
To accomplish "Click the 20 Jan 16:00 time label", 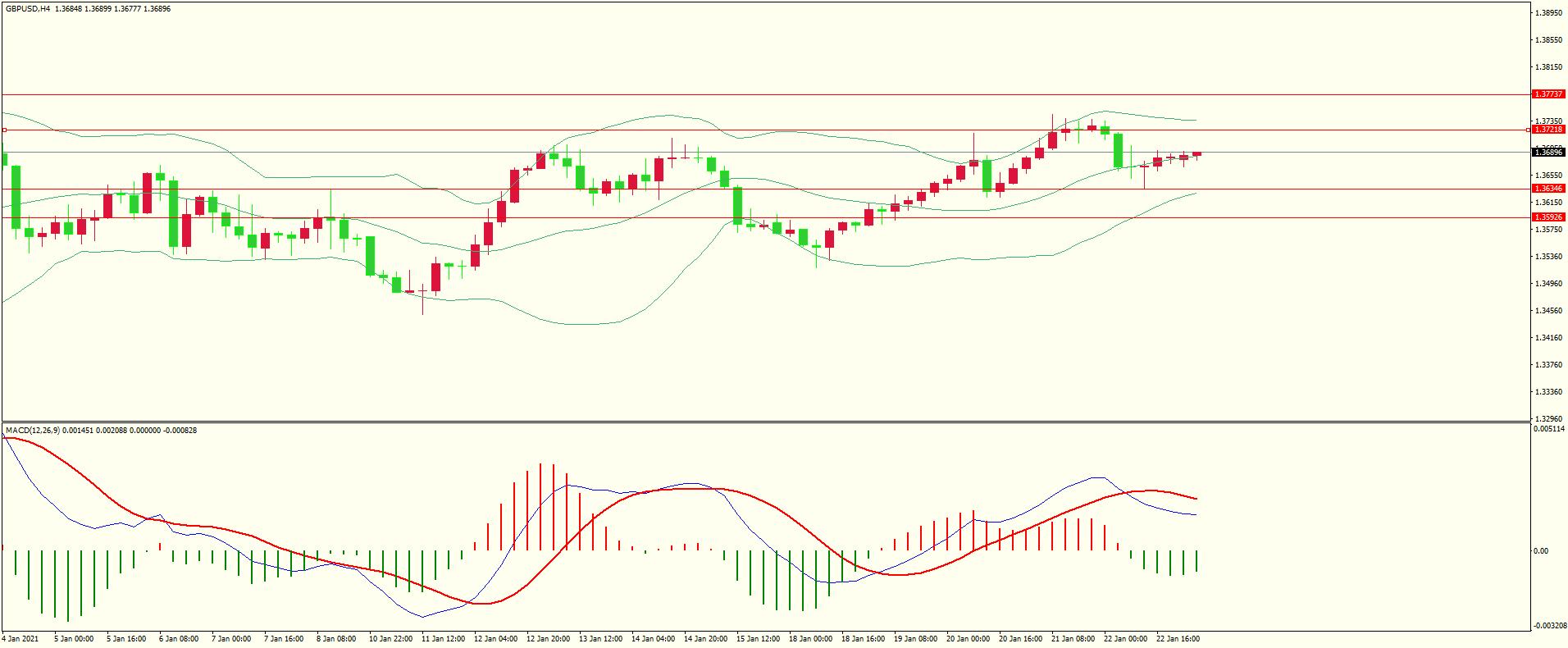I will pyautogui.click(x=1020, y=639).
